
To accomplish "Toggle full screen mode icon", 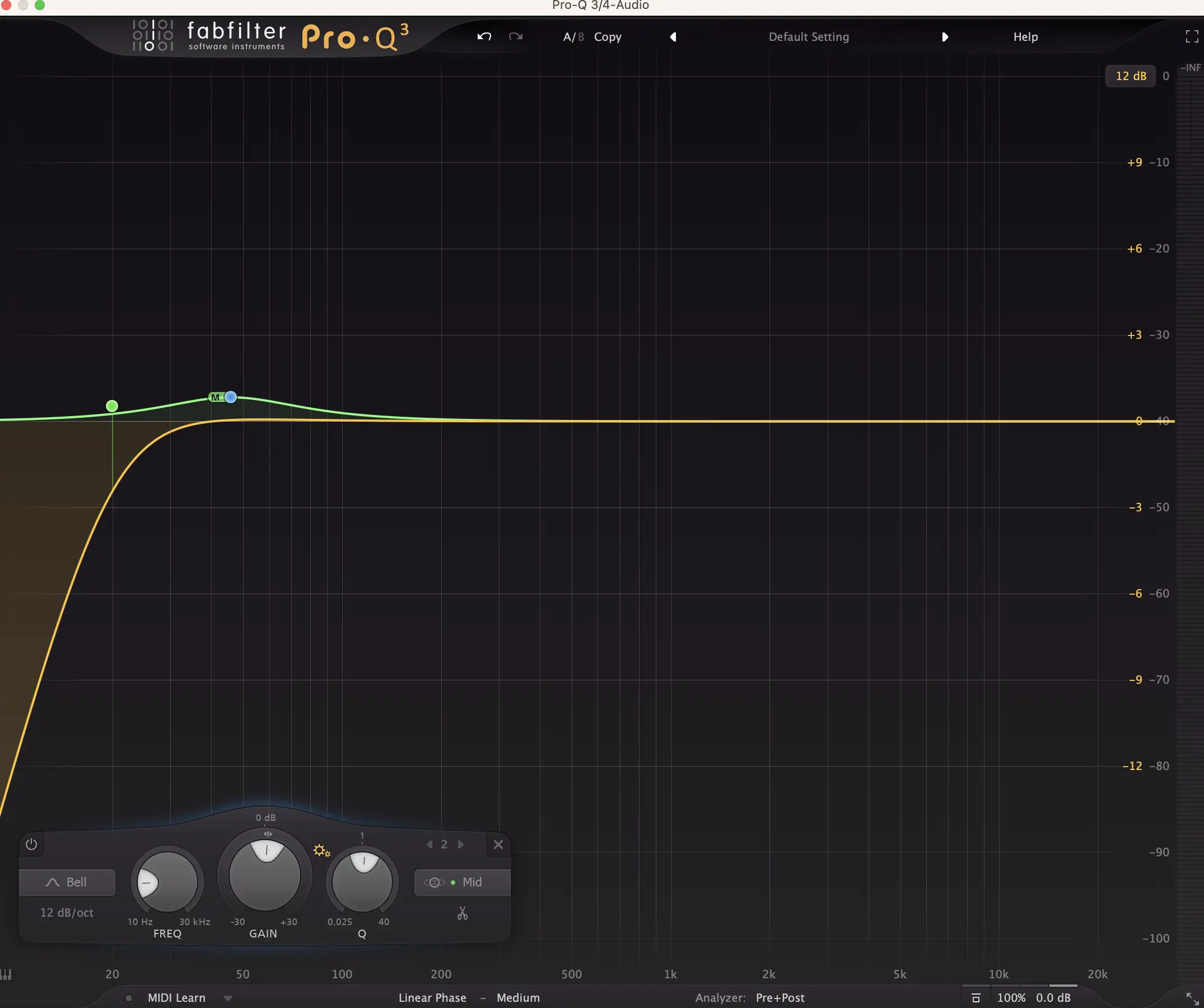I will (1191, 37).
